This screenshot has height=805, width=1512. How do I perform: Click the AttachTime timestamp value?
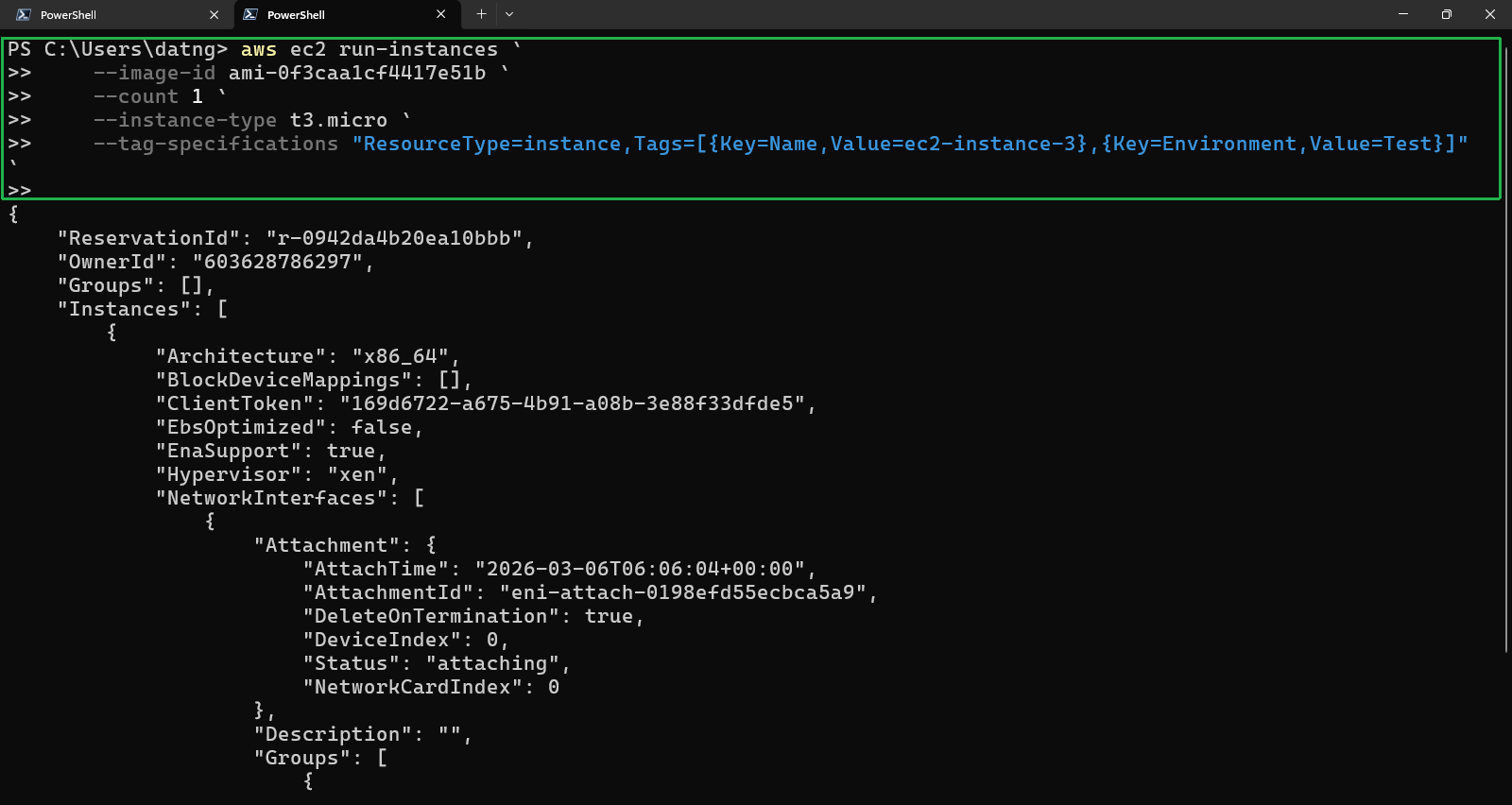[640, 569]
